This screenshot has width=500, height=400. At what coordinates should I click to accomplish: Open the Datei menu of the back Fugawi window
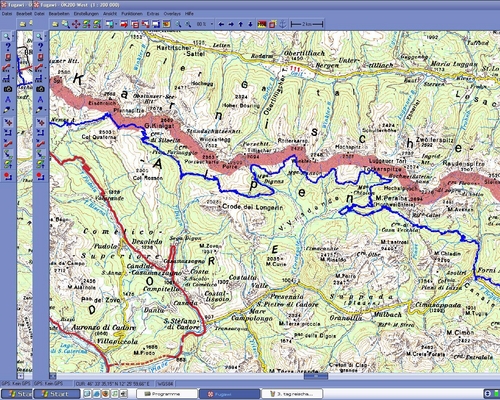tap(7, 14)
